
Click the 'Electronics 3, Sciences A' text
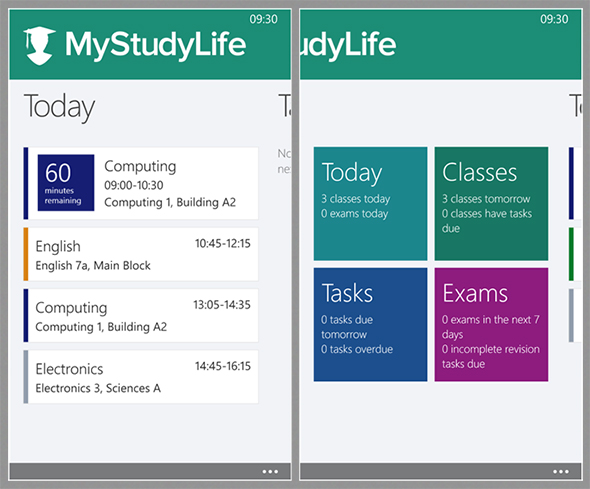tap(98, 388)
